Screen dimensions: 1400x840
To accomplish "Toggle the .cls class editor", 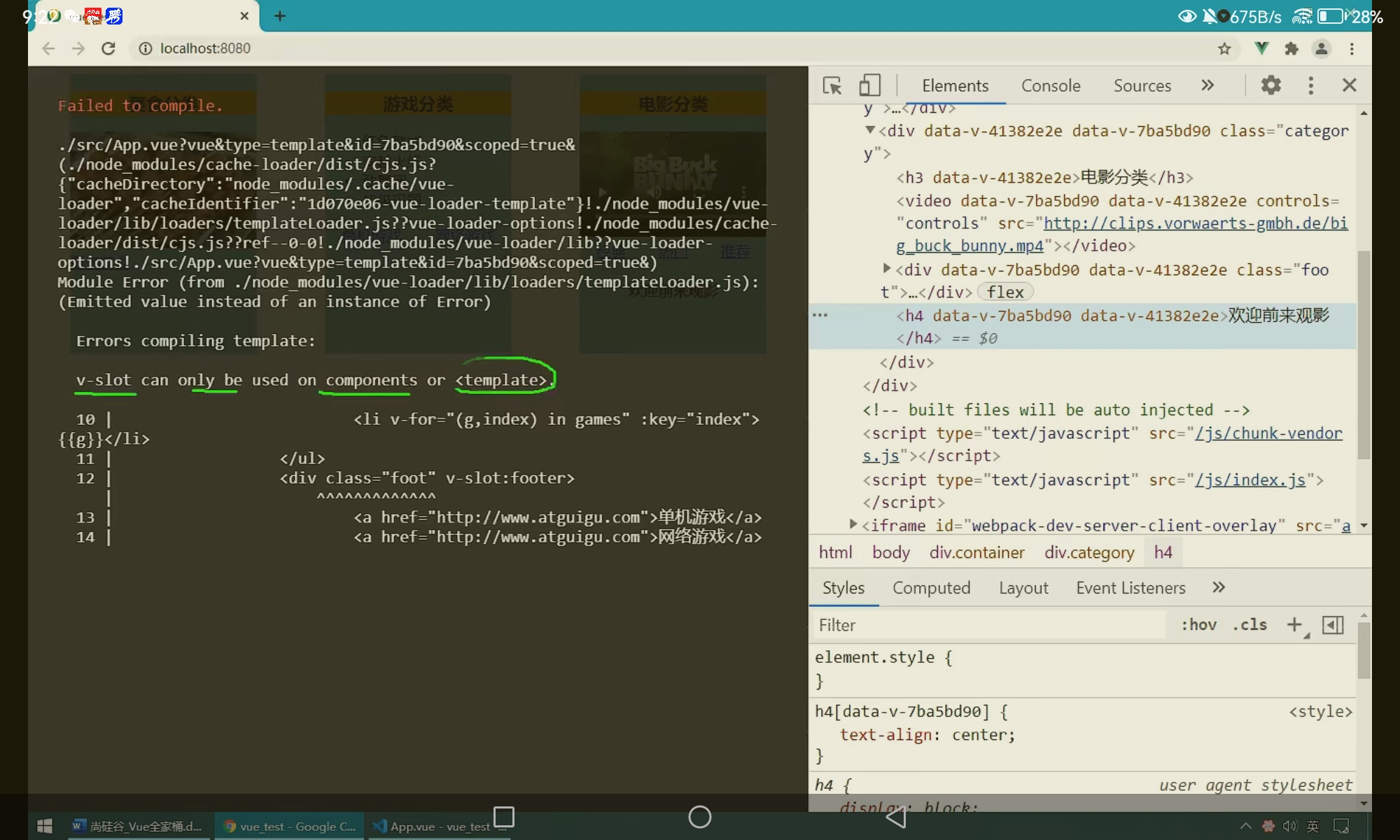I will 1249,624.
